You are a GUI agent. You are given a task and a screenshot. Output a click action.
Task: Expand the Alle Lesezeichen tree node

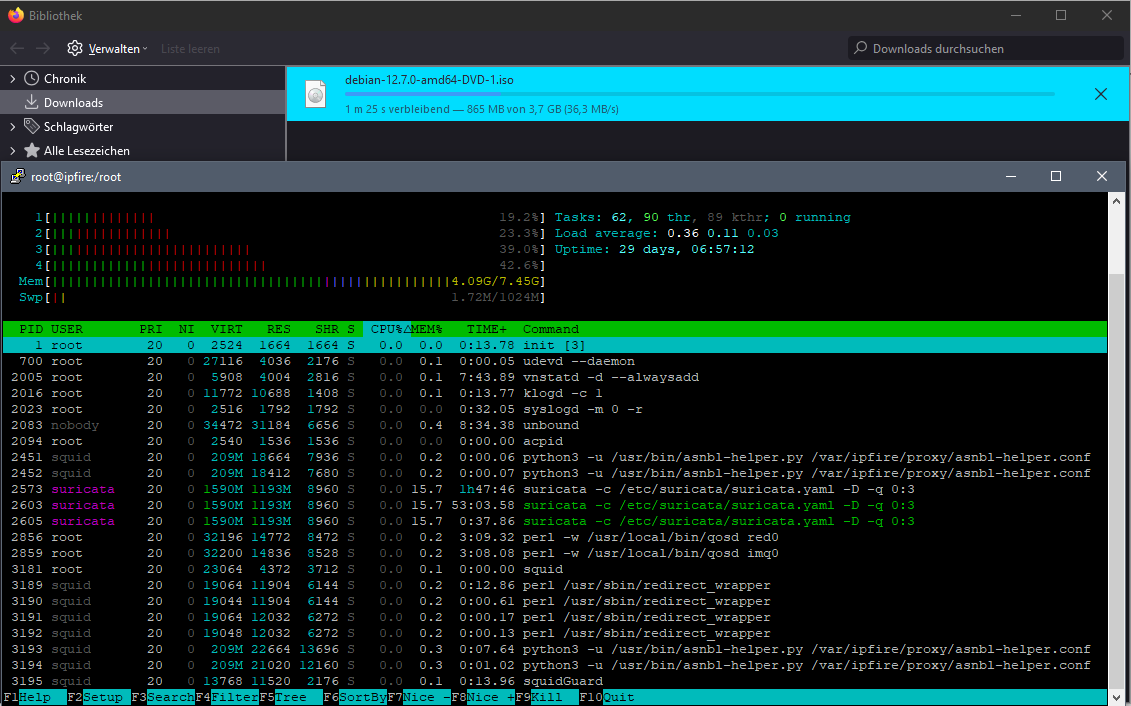point(12,150)
